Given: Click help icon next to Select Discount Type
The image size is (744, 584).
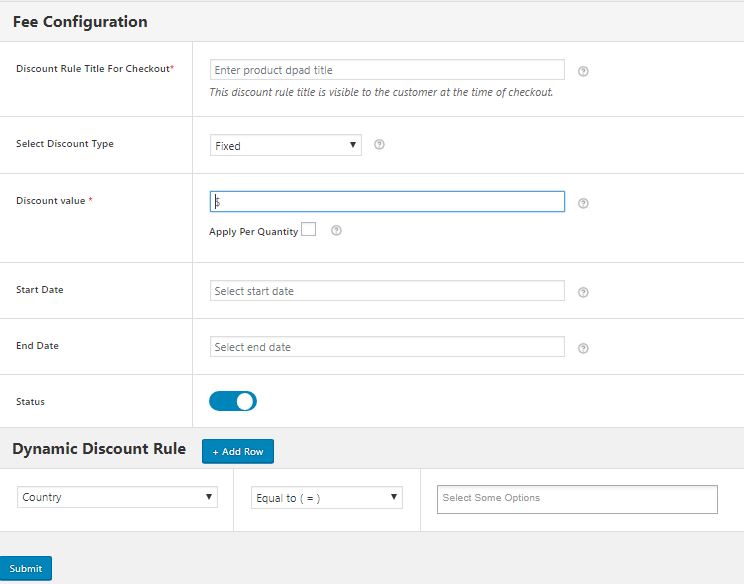Looking at the screenshot, I should click(379, 144).
